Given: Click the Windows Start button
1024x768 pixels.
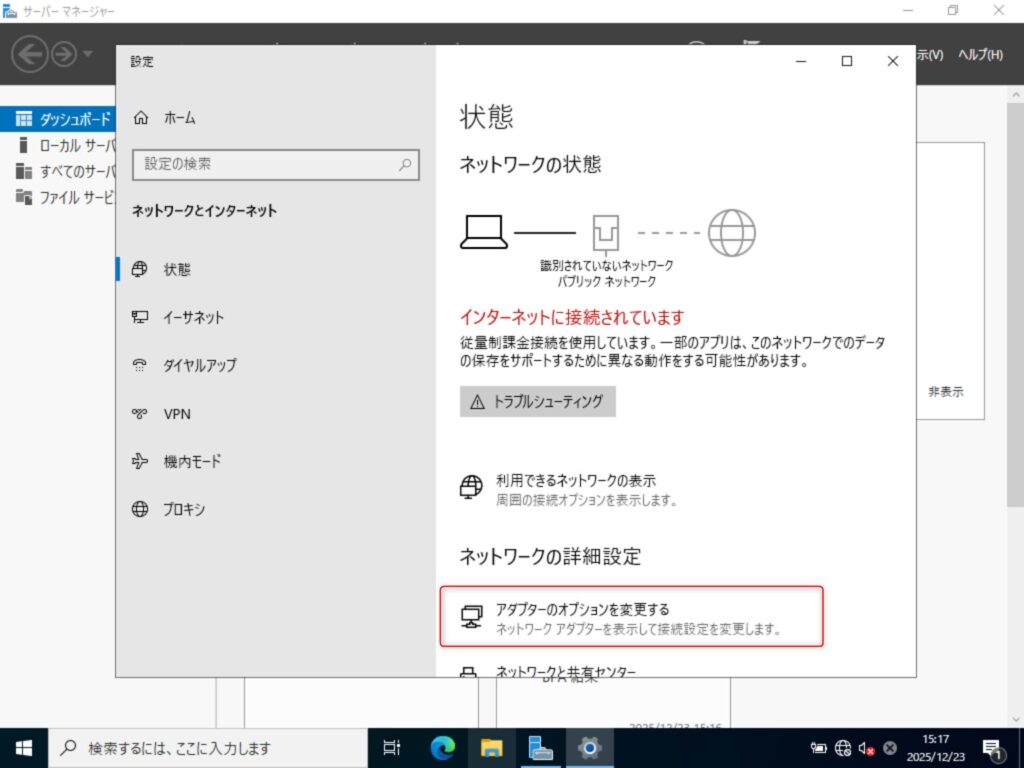Looking at the screenshot, I should coord(23,747).
